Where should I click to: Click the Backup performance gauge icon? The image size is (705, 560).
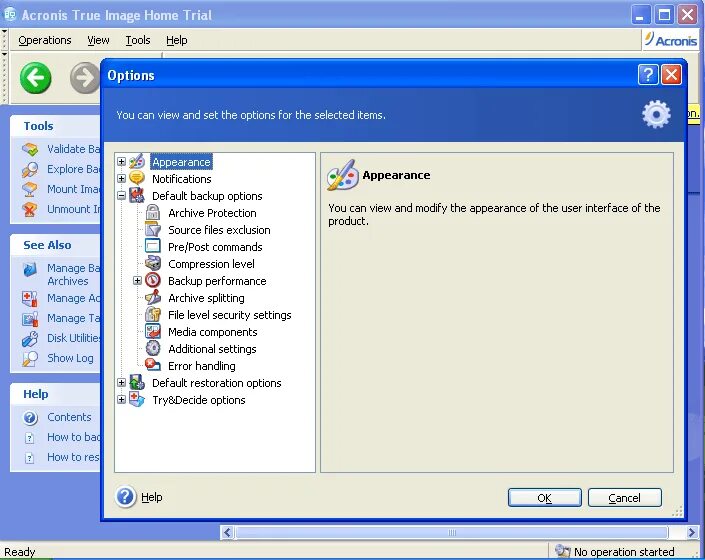pos(153,280)
